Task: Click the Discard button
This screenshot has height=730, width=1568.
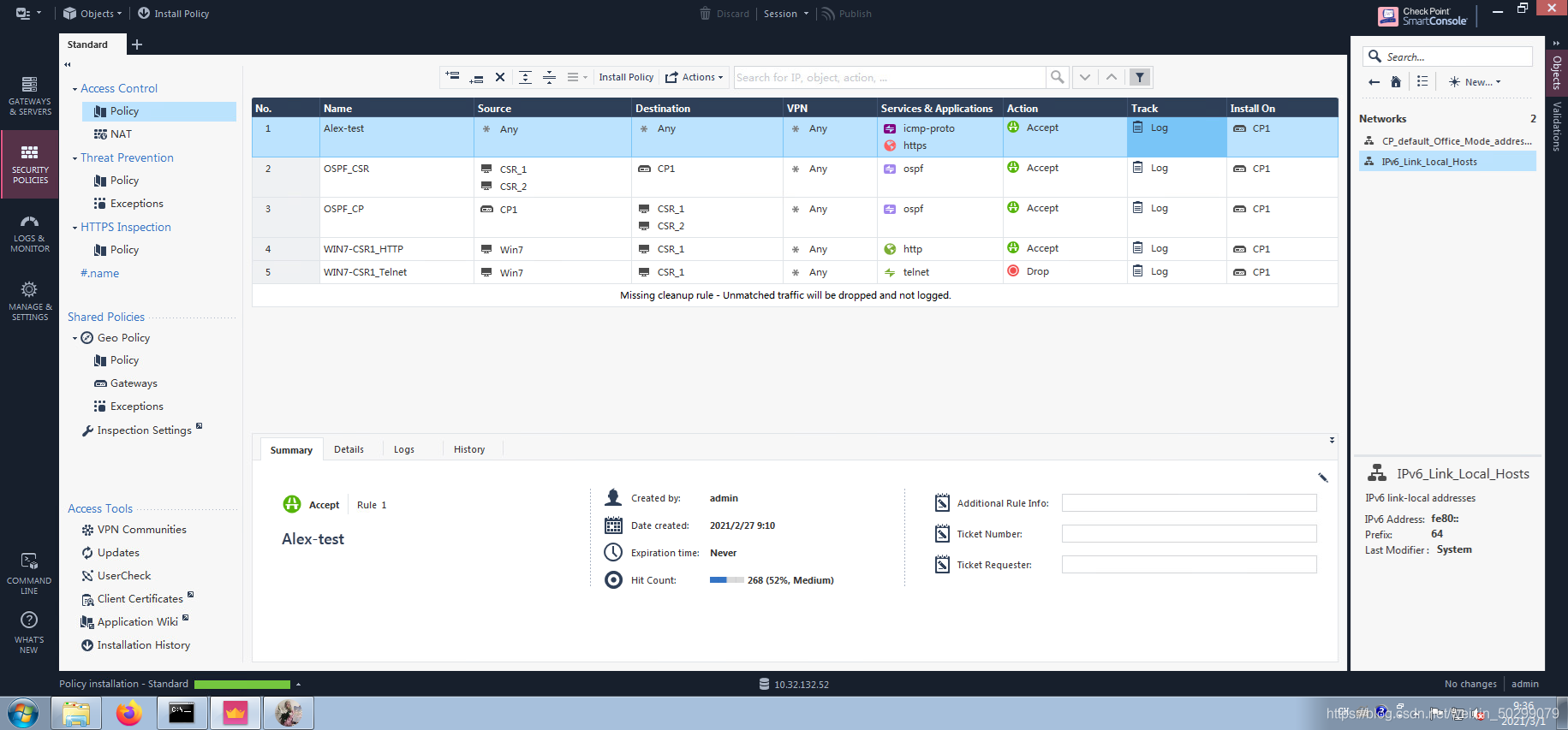Action: click(x=724, y=14)
